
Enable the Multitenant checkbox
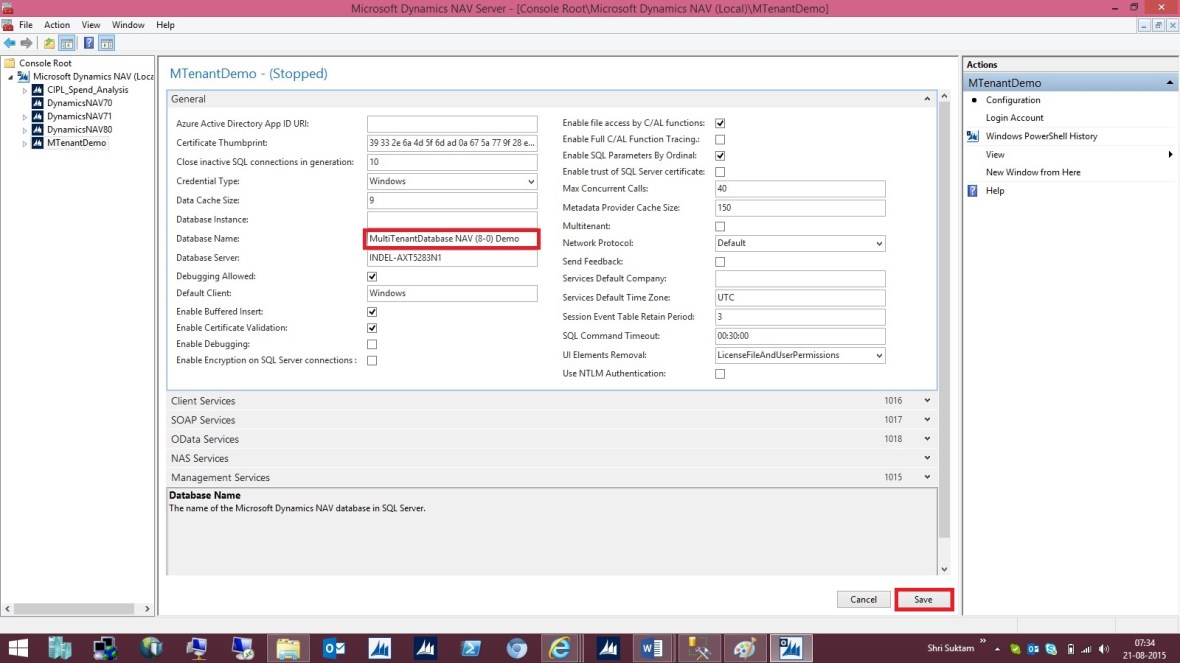point(720,227)
